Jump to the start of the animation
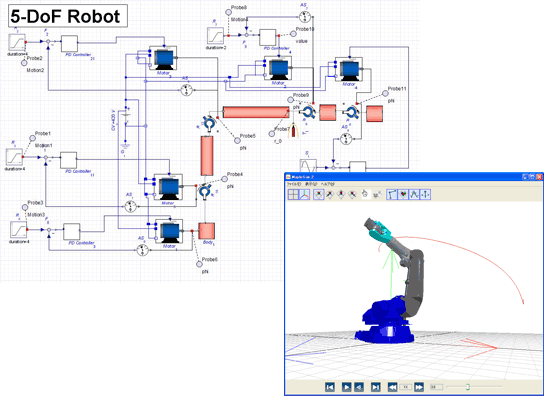The height and width of the screenshot is (396, 544). coord(330,387)
